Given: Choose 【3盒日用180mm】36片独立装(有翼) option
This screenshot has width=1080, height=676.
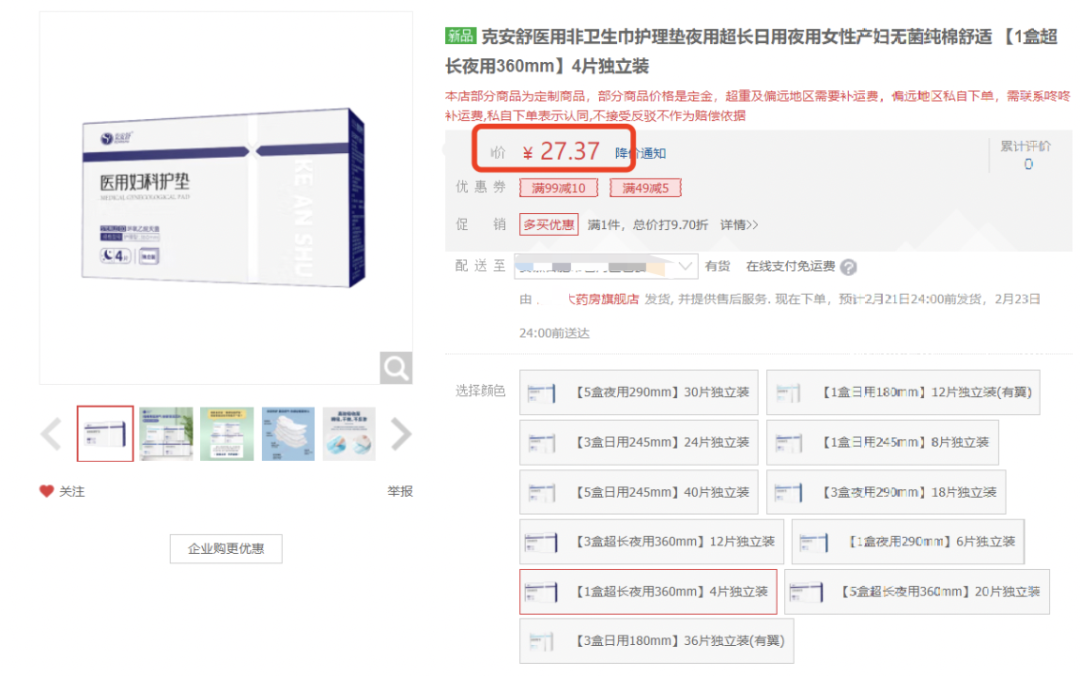Looking at the screenshot, I should 656,641.
